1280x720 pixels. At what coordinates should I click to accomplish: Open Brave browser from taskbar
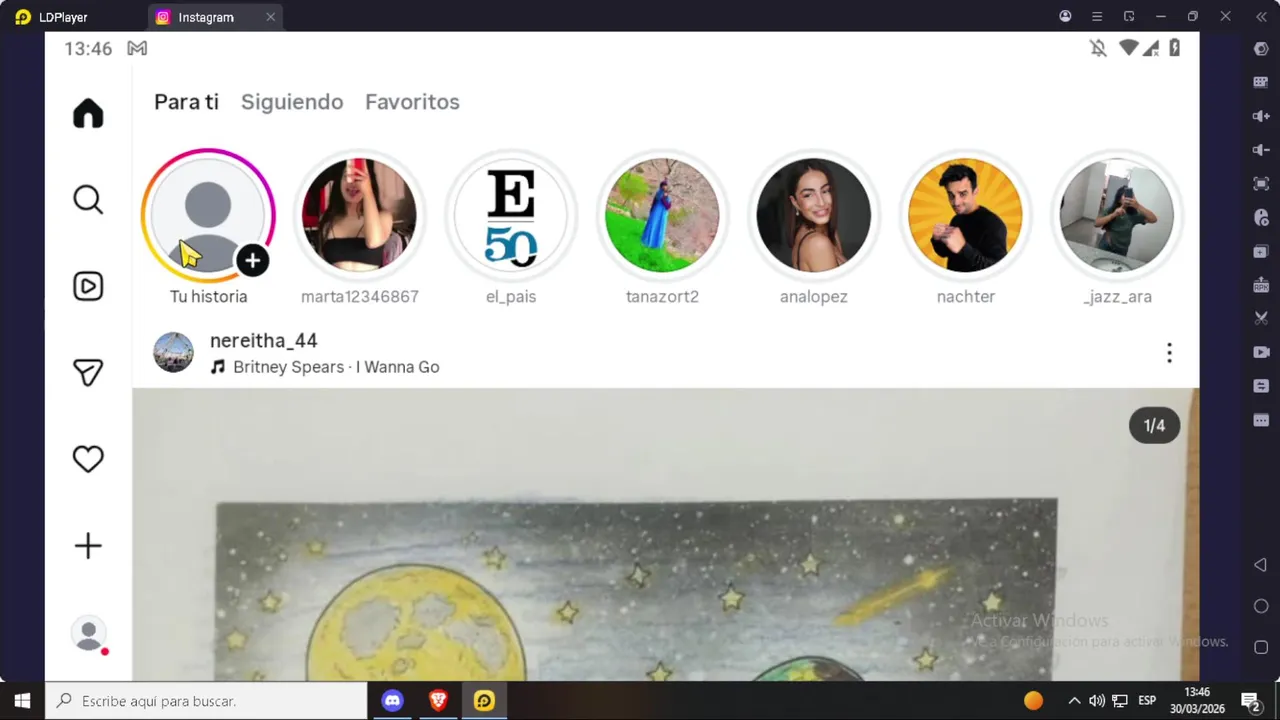[x=438, y=701]
